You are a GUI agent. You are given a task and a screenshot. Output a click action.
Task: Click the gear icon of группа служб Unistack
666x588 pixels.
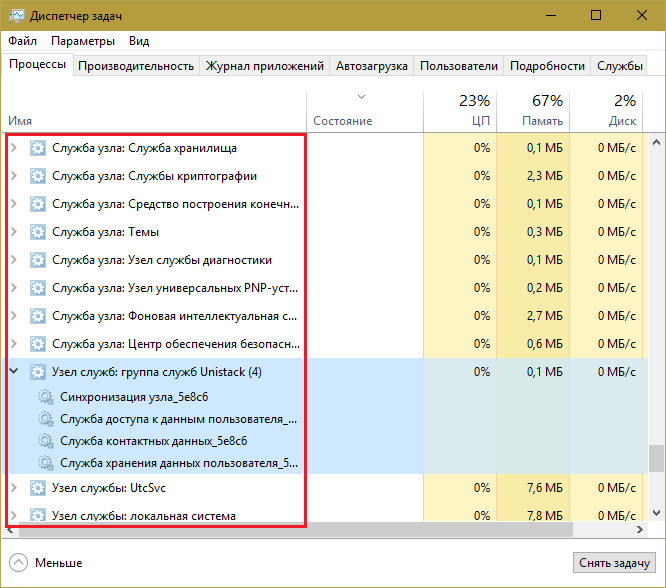(x=38, y=372)
